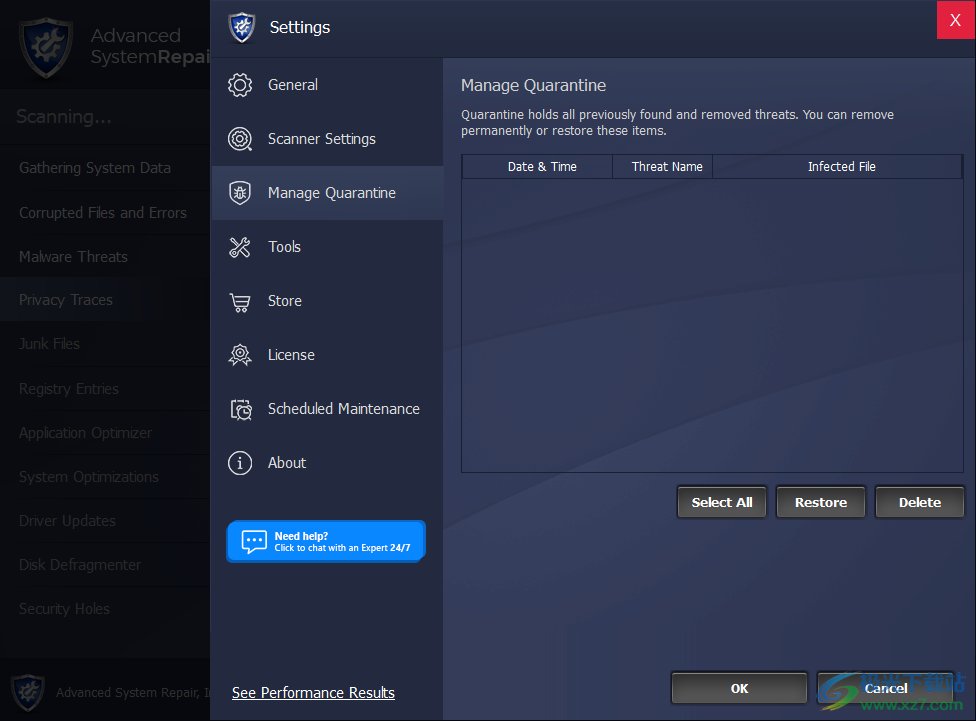This screenshot has width=976, height=721.
Task: Open the Scanner Settings tab
Action: (327, 139)
